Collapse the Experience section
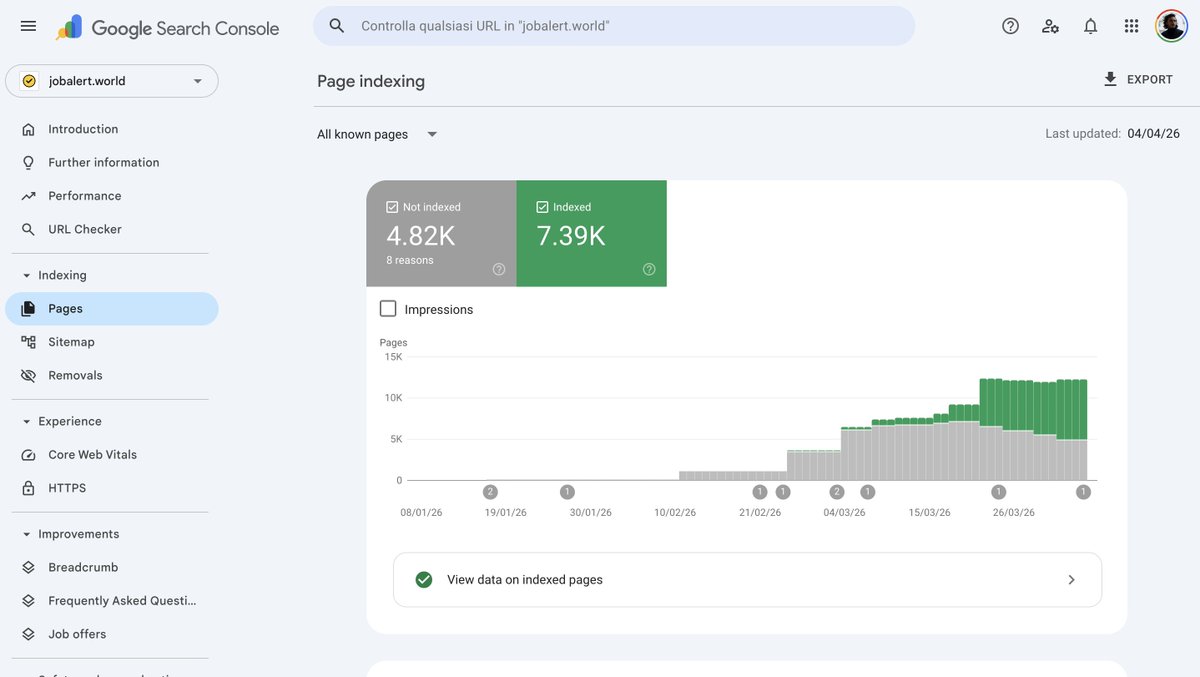Viewport: 1200px width, 677px height. (26, 421)
